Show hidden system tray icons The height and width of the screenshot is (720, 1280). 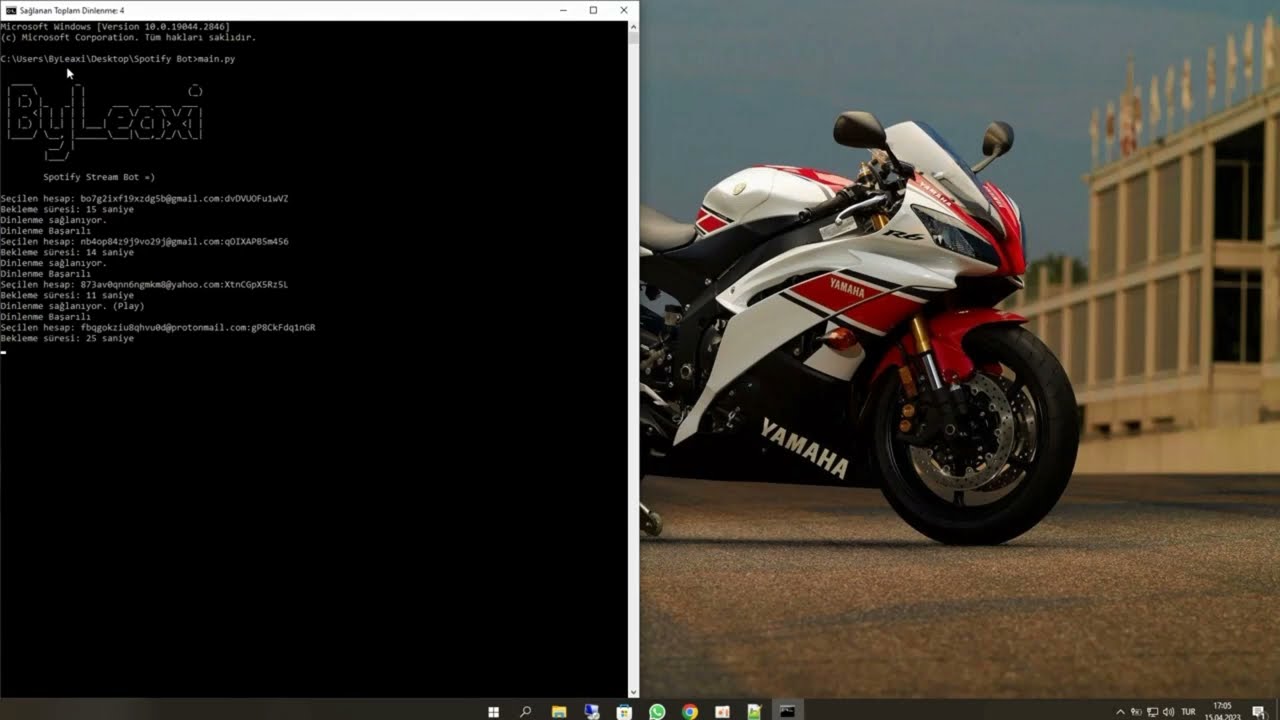(x=1120, y=712)
